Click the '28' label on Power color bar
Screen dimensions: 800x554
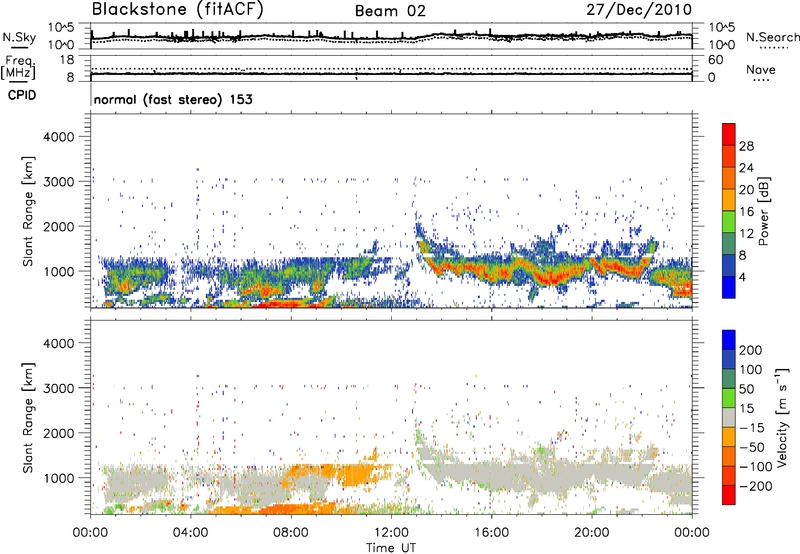tap(746, 146)
